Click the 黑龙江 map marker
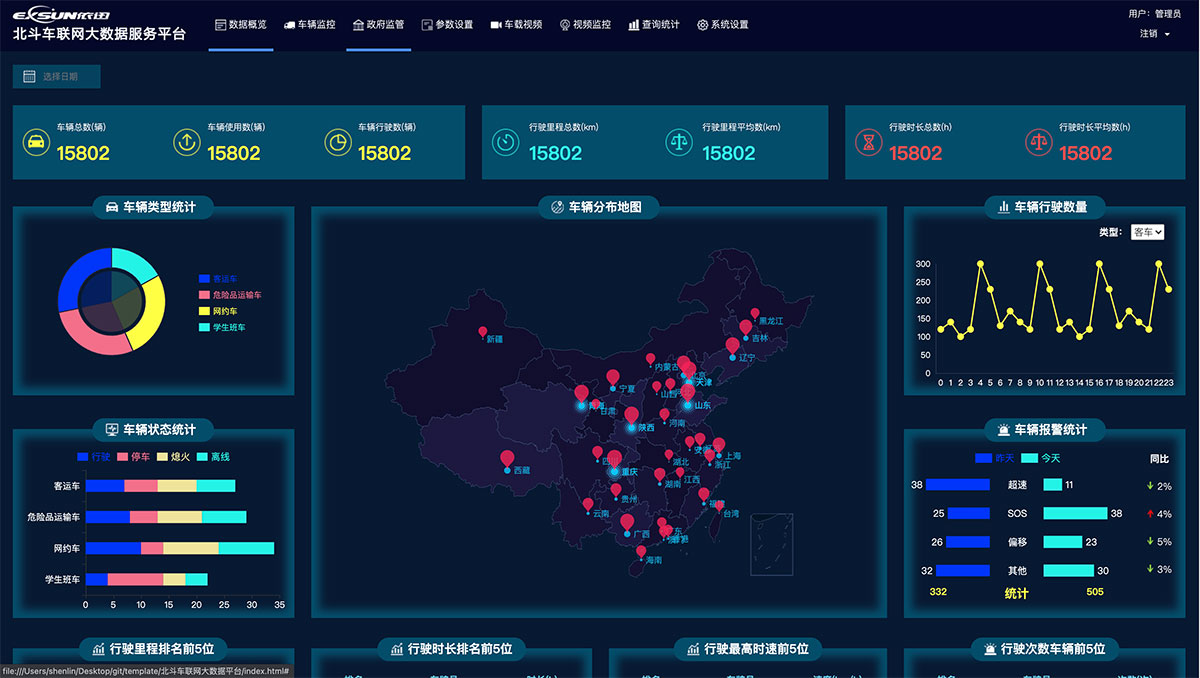 point(755,314)
